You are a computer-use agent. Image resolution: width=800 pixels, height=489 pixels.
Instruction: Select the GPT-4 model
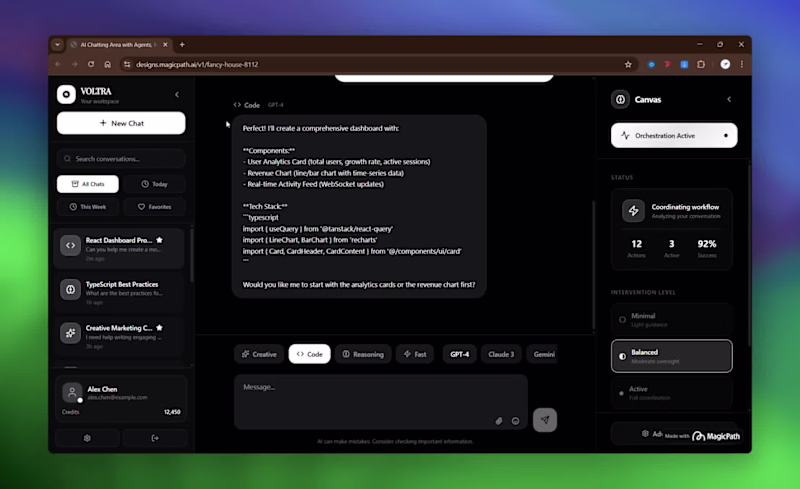[x=459, y=354]
